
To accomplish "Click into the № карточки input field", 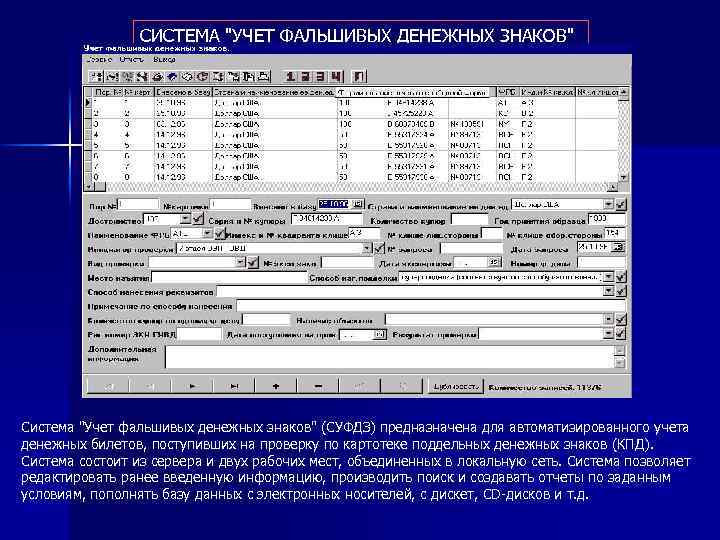I will [230, 205].
